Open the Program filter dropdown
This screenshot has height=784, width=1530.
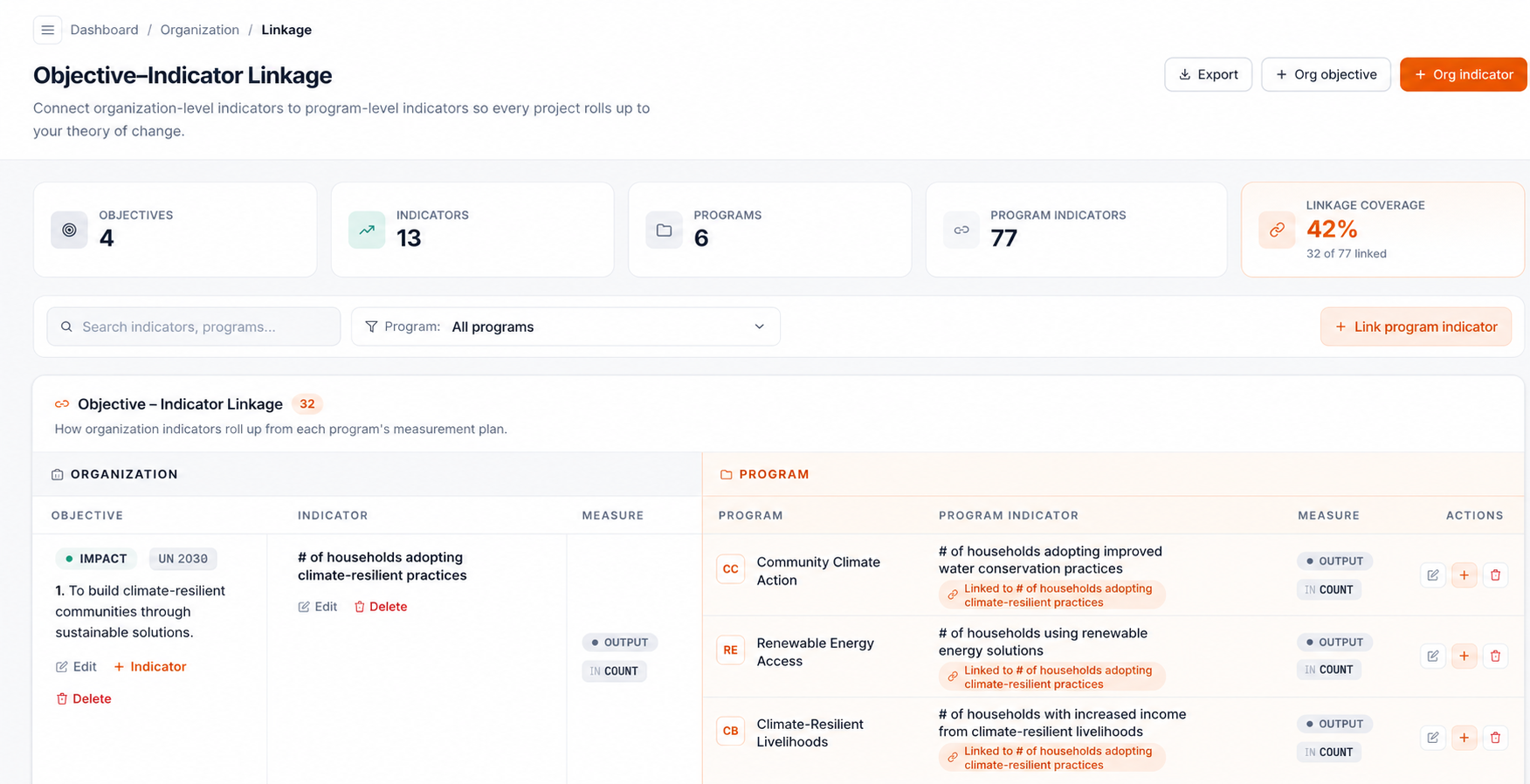(566, 327)
